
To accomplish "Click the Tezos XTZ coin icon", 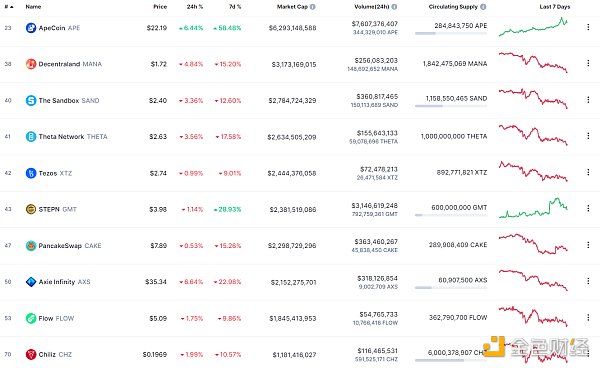I will pyautogui.click(x=31, y=173).
